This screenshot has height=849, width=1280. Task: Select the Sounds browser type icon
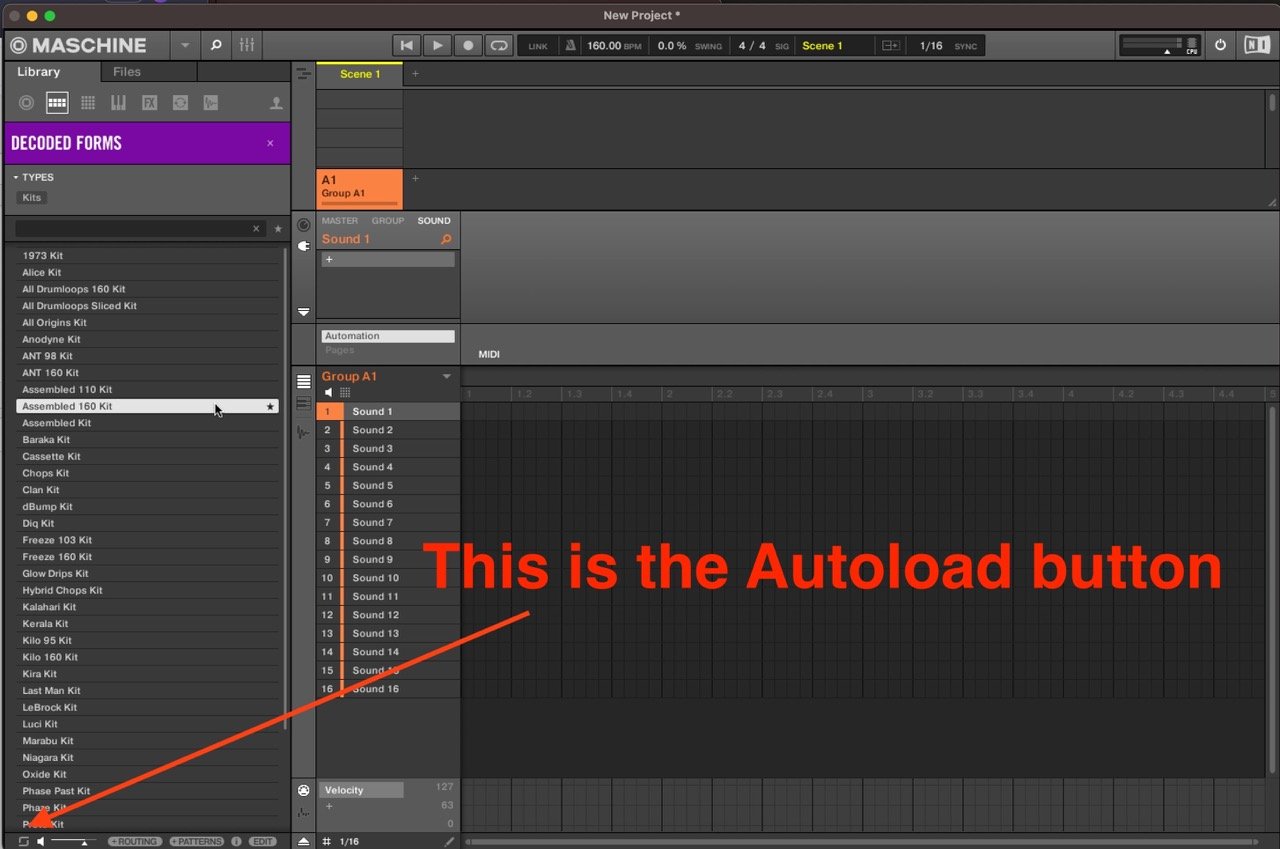pyautogui.click(x=88, y=103)
